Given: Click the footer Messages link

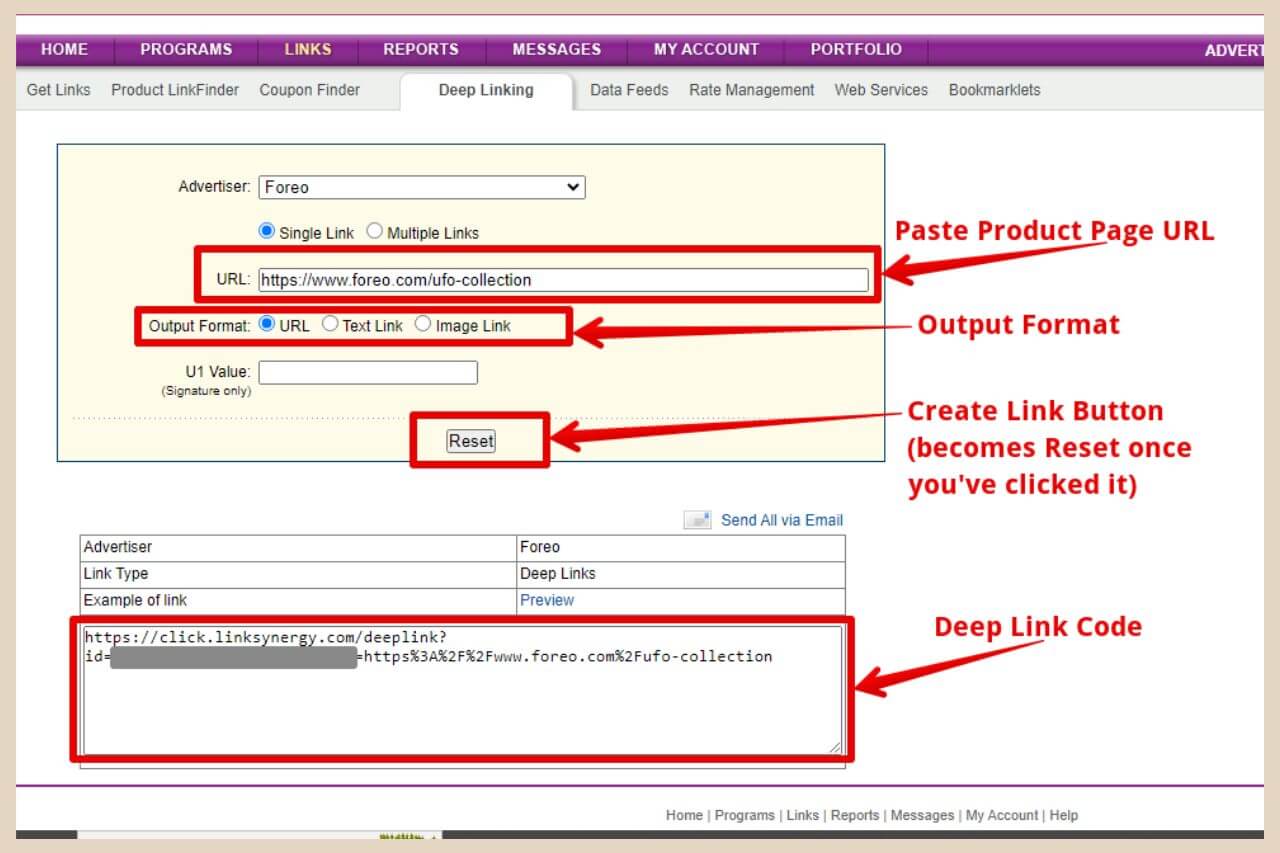Looking at the screenshot, I should pos(923,815).
